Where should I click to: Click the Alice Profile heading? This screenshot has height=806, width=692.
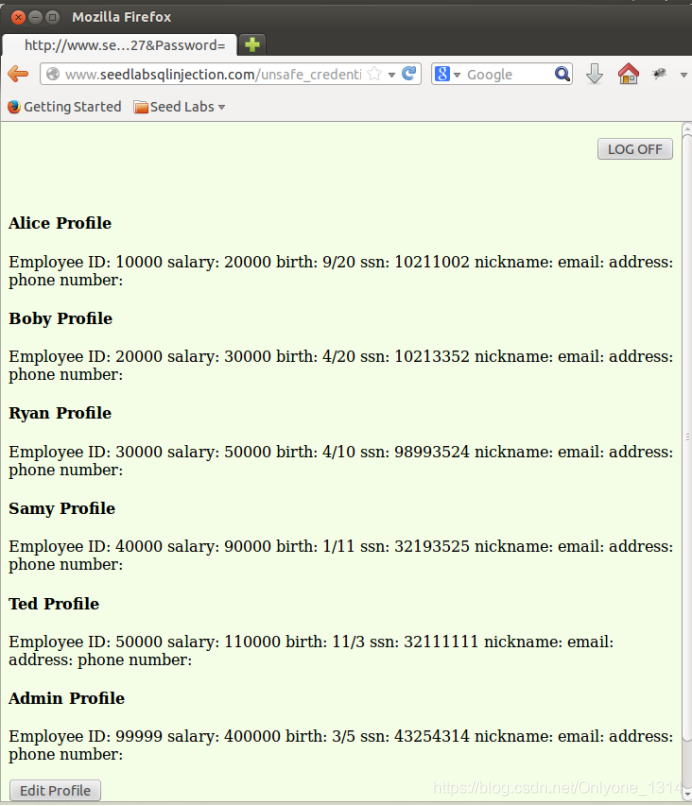[x=60, y=223]
